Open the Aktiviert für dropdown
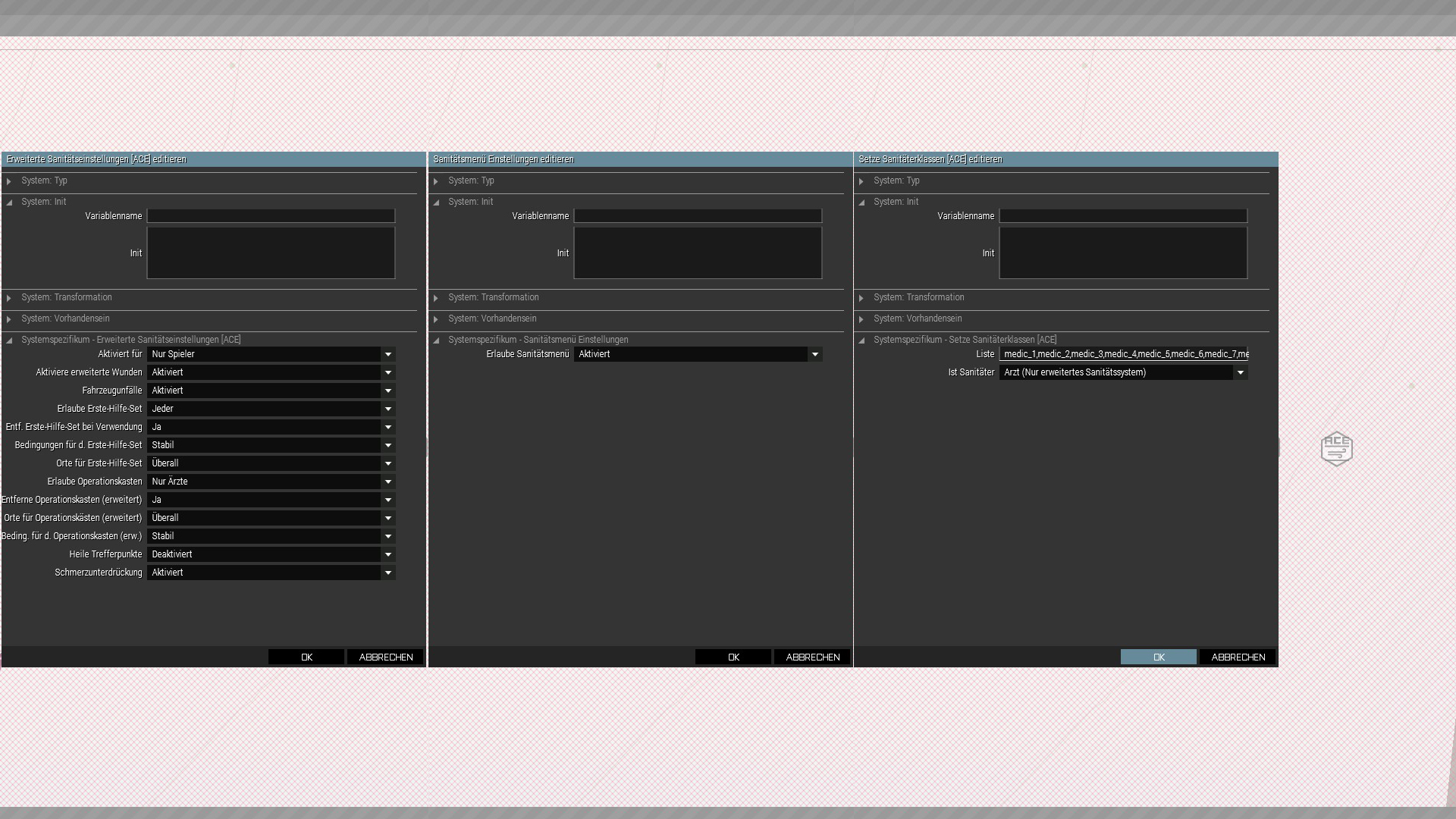 point(271,354)
